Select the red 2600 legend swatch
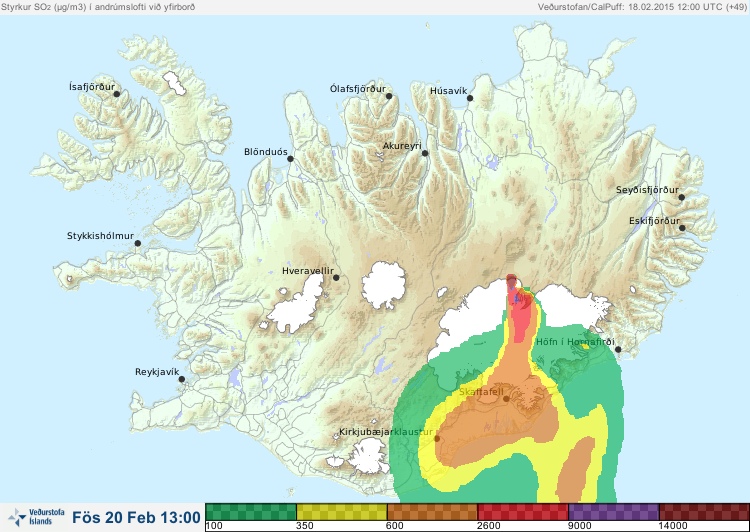This screenshot has width=750, height=532. pyautogui.click(x=523, y=512)
